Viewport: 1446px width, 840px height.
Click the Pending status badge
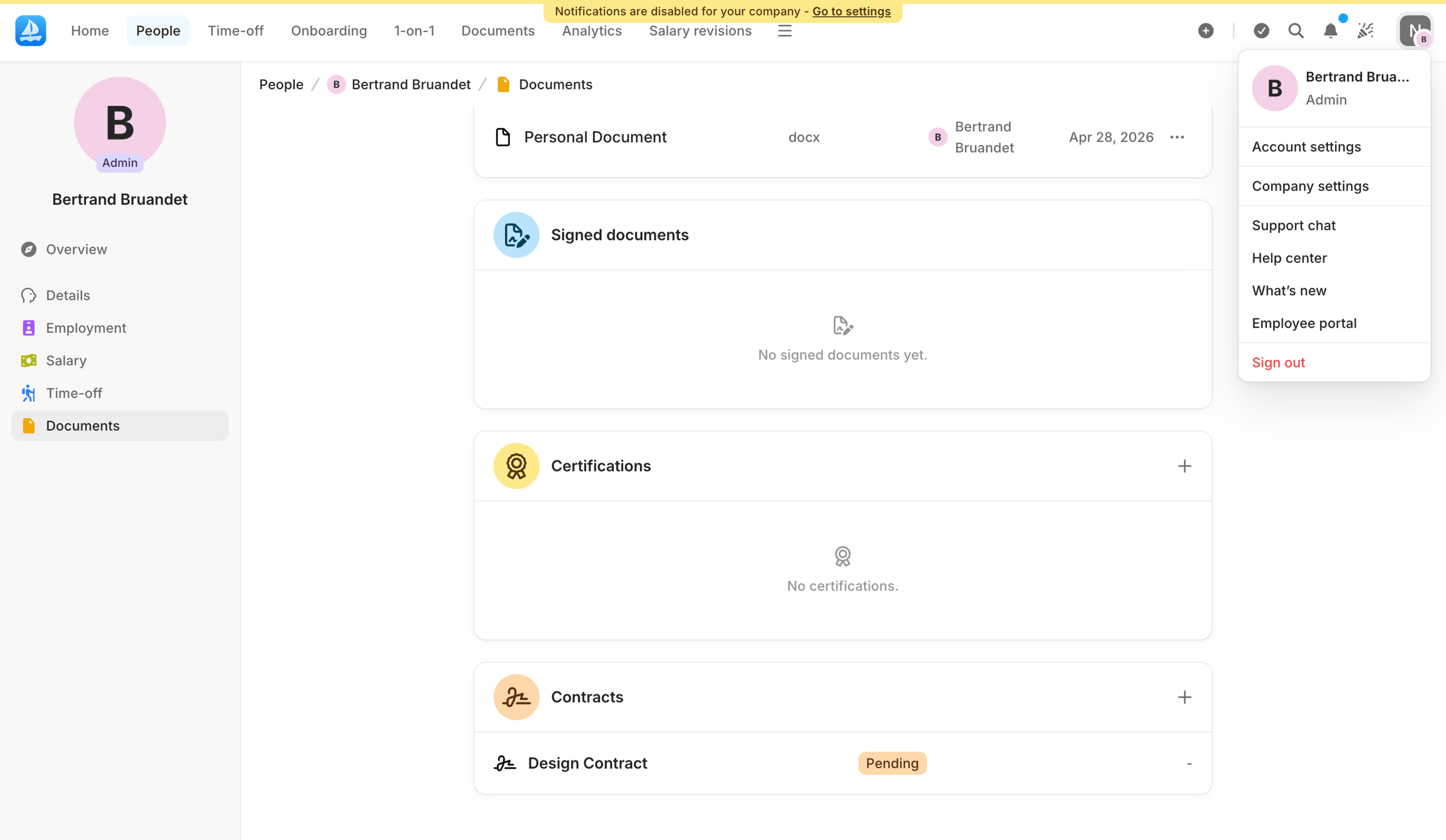tap(892, 764)
